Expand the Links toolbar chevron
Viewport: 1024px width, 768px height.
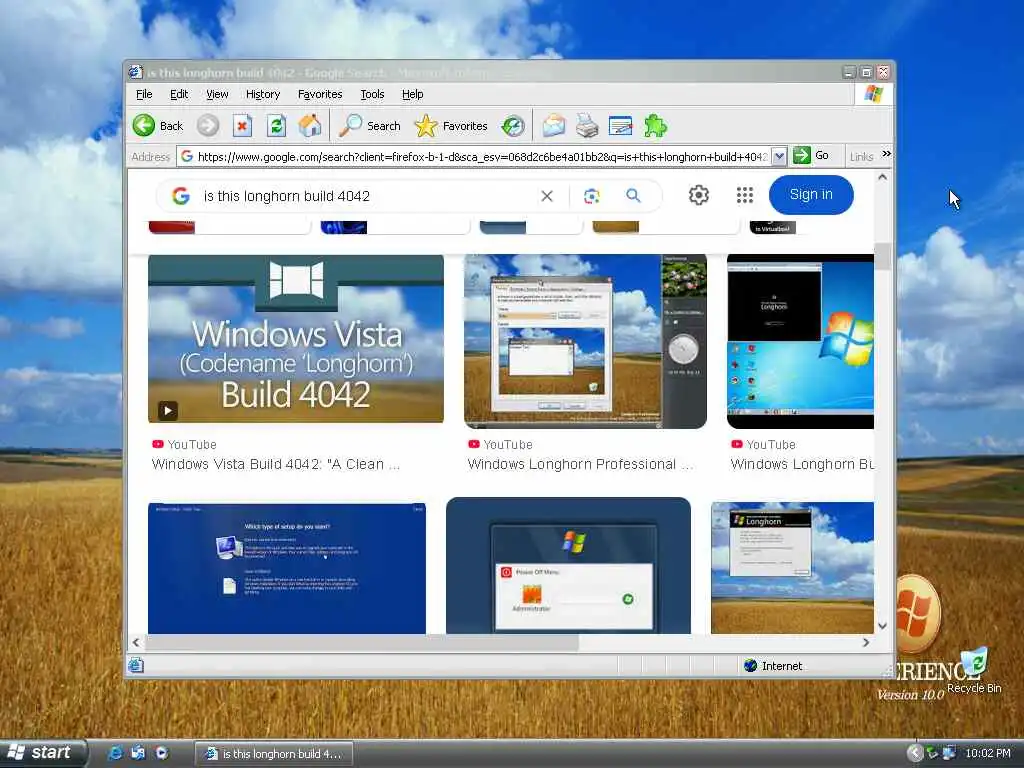coord(886,154)
